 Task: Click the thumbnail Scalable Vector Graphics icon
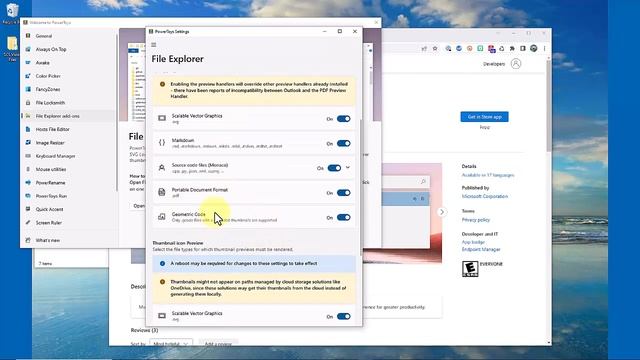[x=162, y=316]
